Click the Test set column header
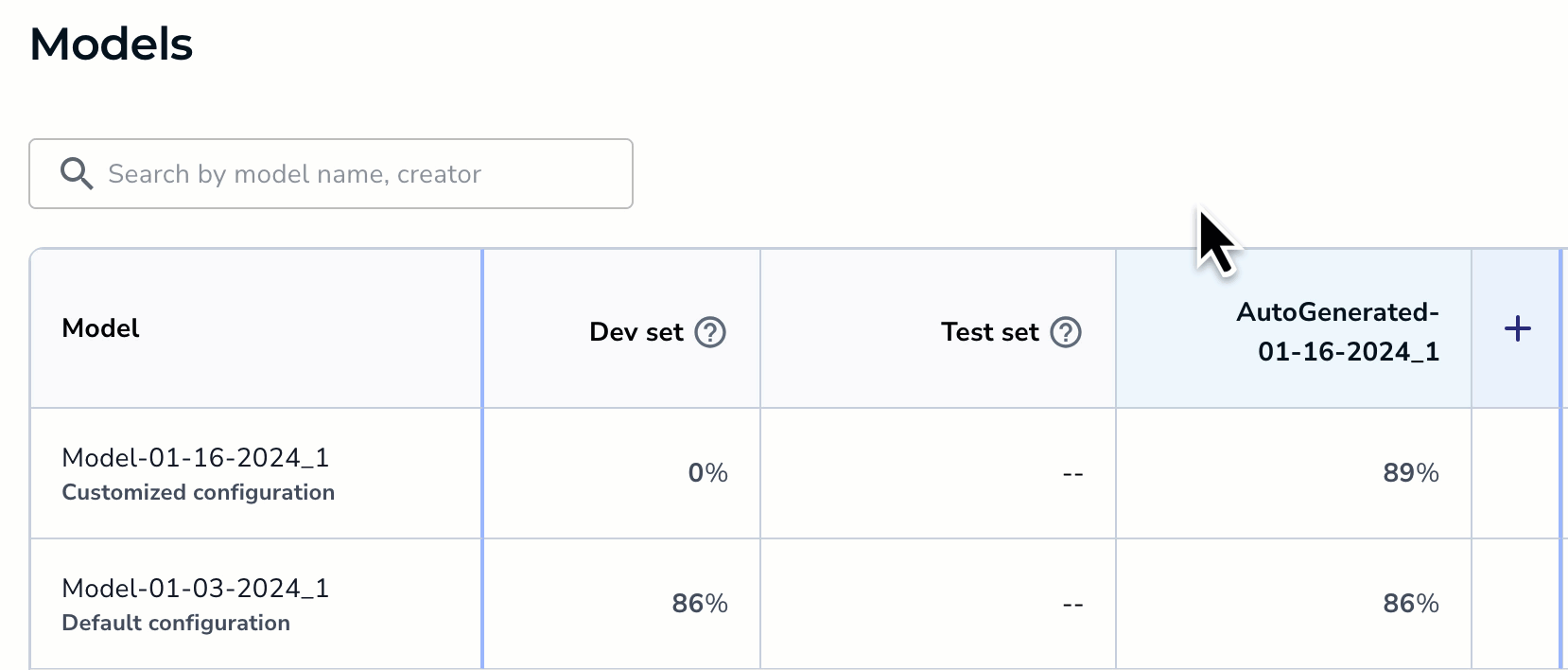1568x670 pixels. click(989, 332)
